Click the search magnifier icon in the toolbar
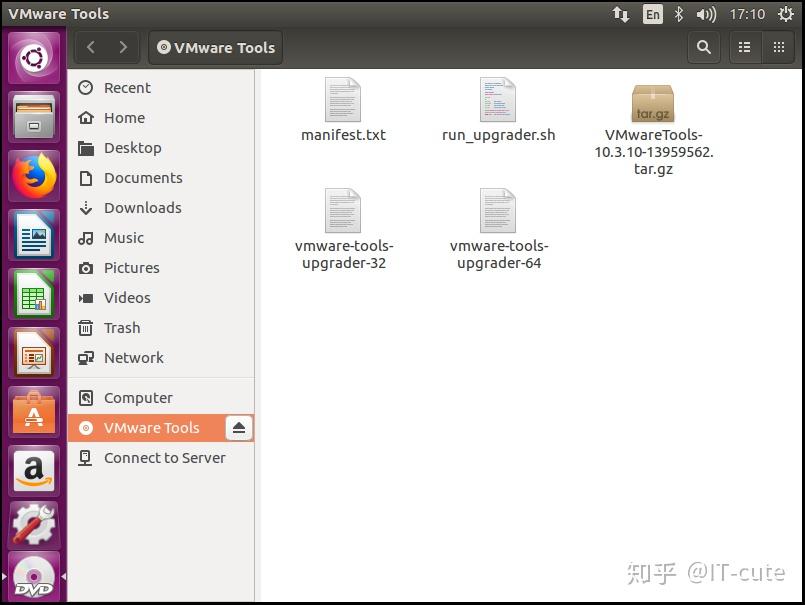805x605 pixels. point(703,47)
